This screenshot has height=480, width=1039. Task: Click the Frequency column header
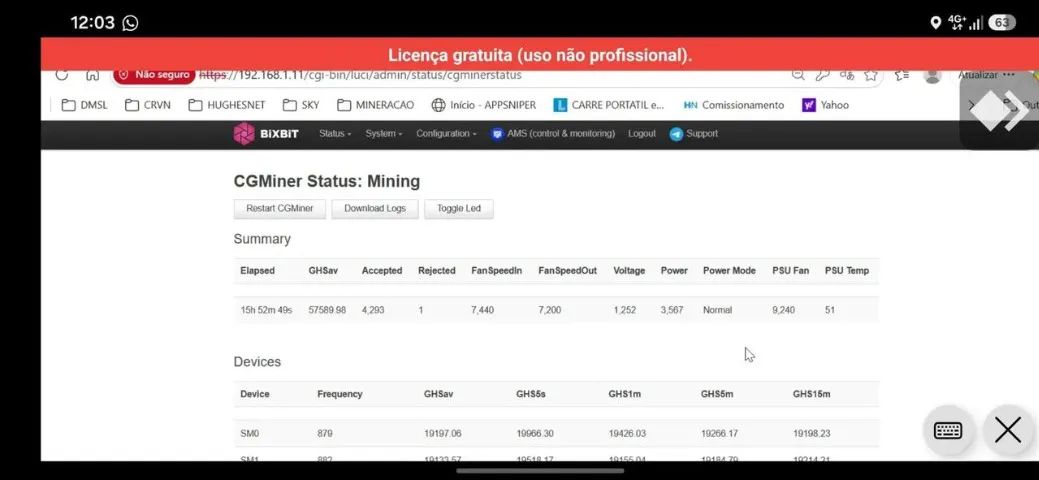point(340,394)
